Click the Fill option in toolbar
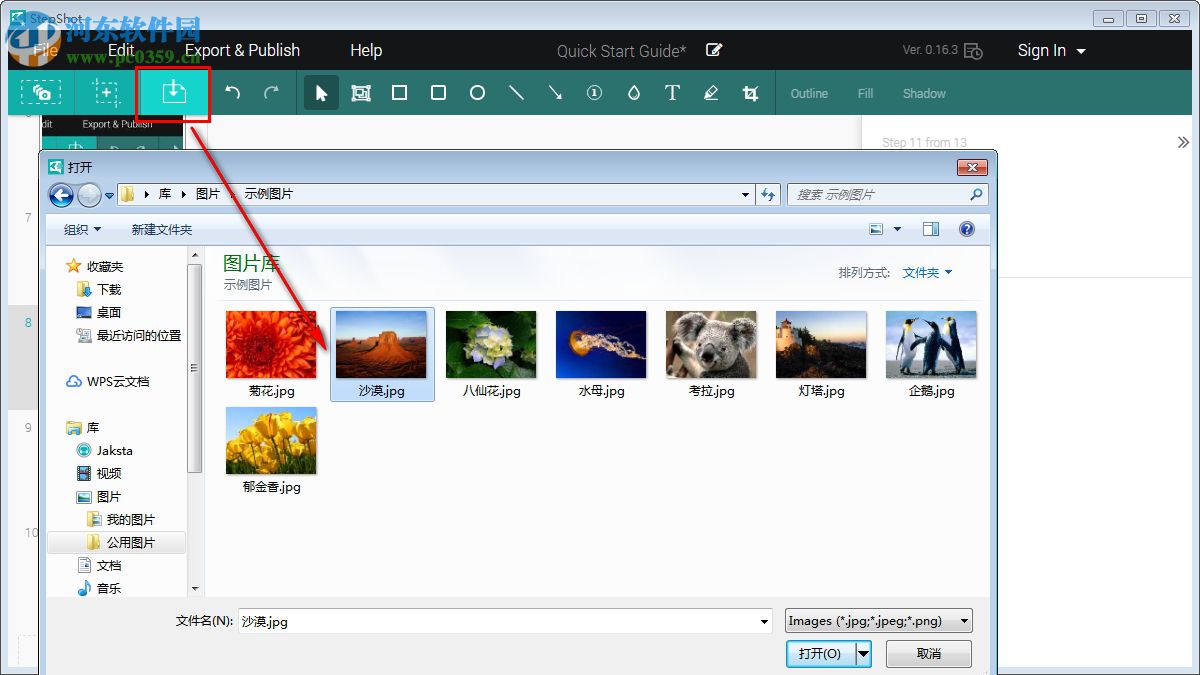 866,93
